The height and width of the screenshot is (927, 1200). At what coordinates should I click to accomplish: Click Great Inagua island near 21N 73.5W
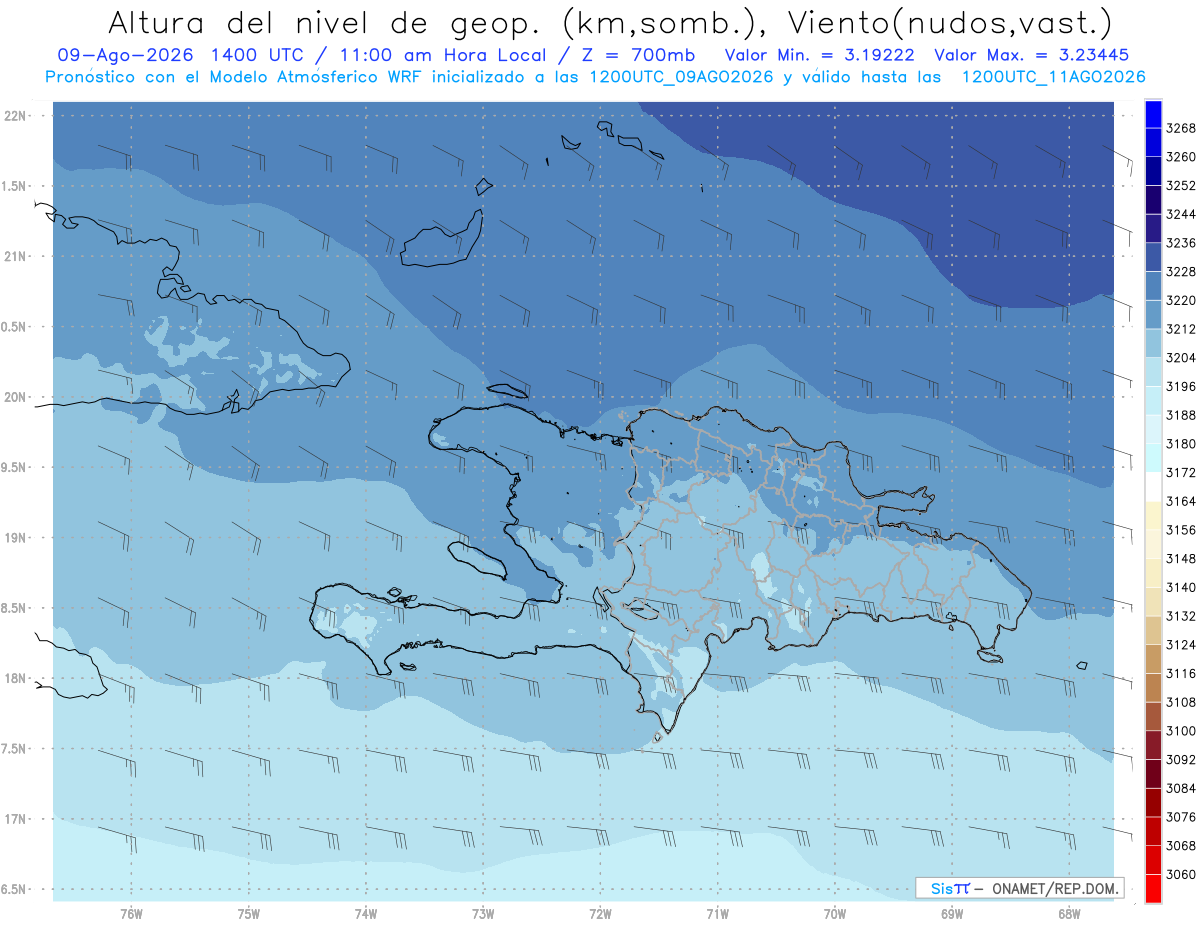tap(442, 240)
